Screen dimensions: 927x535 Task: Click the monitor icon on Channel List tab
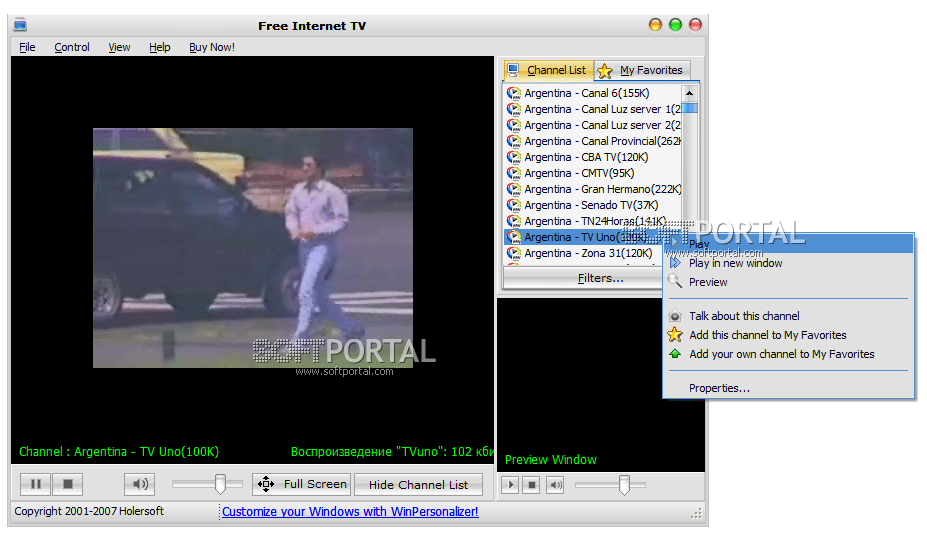point(513,70)
